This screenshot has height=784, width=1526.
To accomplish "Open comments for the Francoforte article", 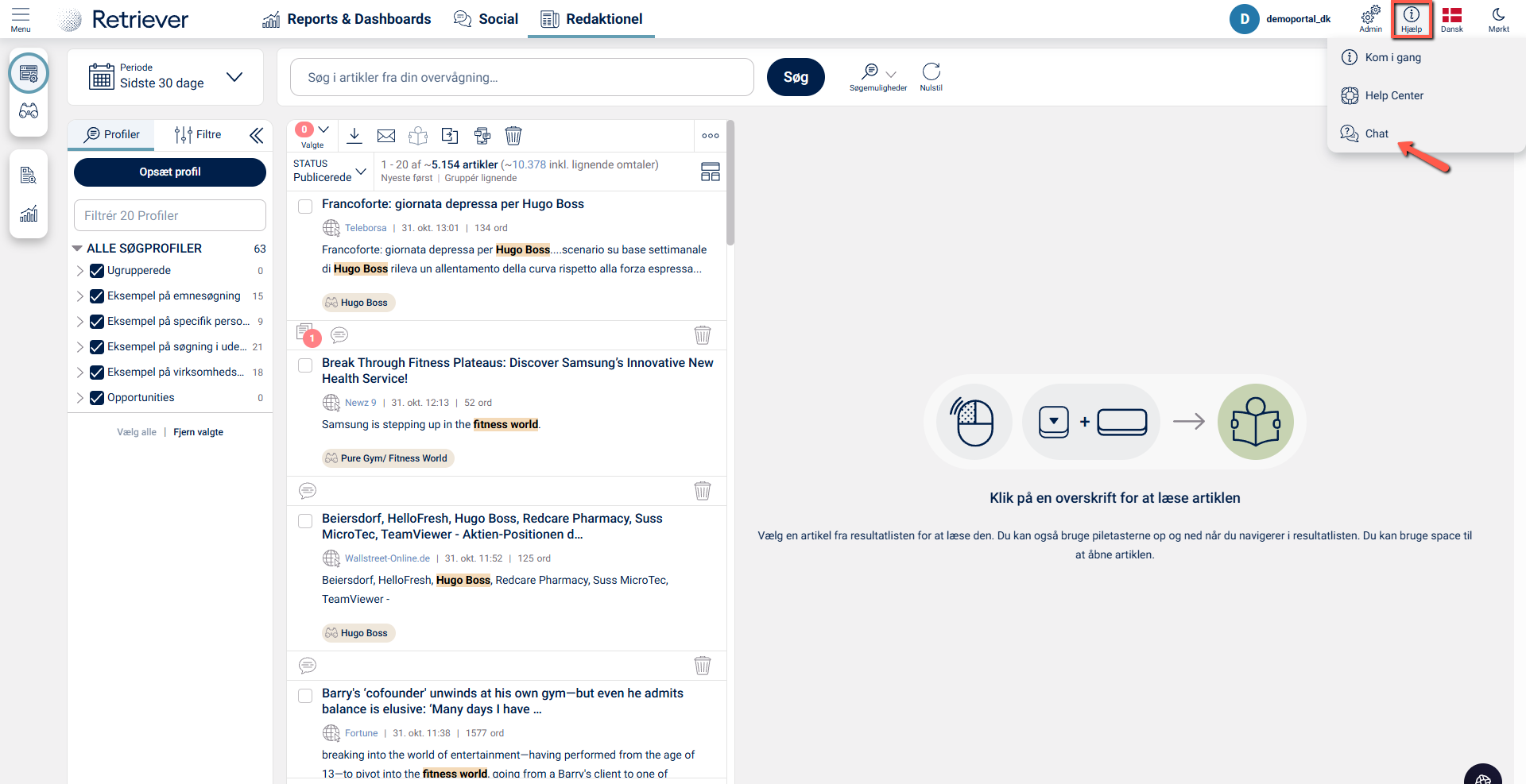I will click(x=339, y=334).
